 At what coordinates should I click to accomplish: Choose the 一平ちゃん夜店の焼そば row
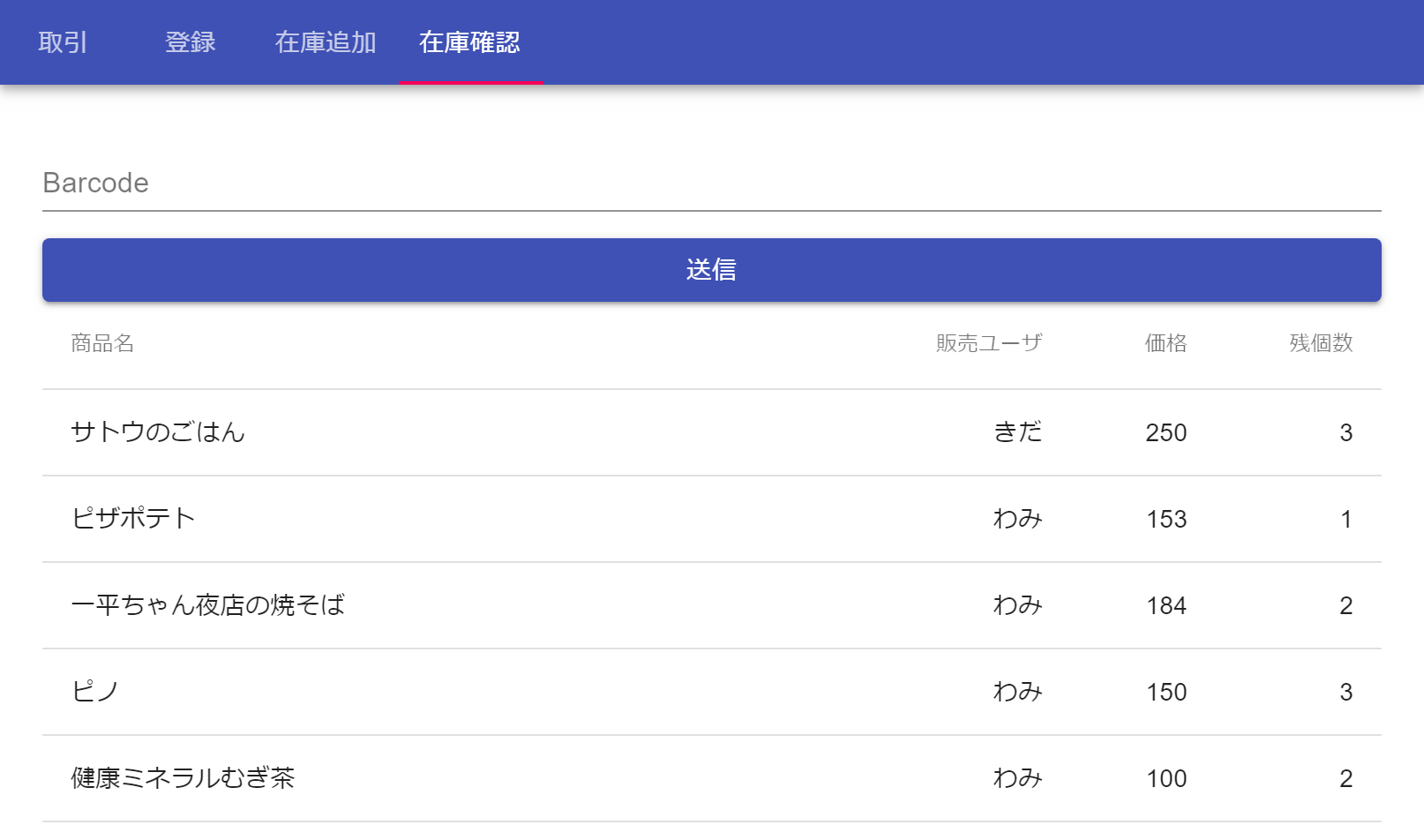tap(208, 605)
